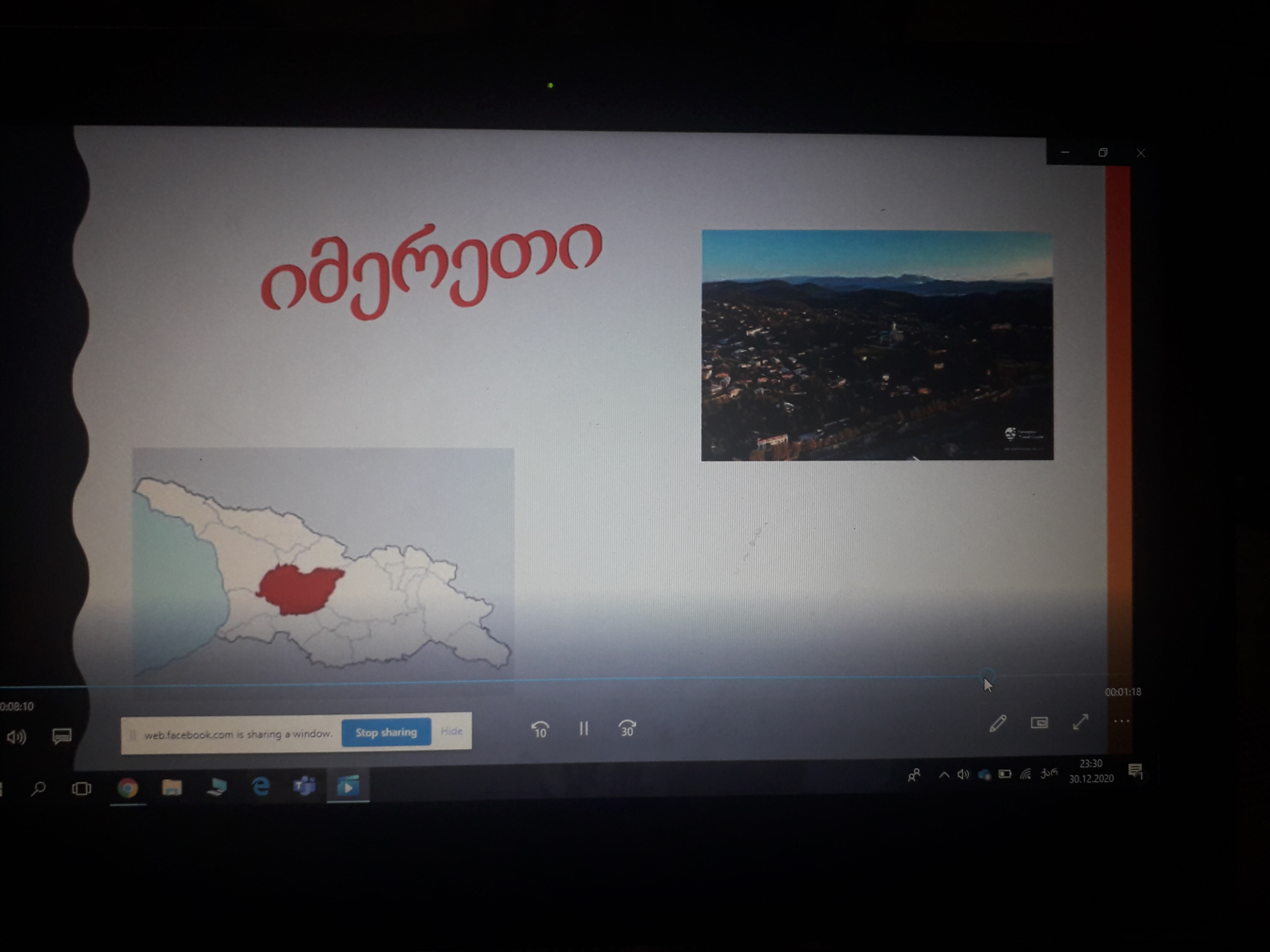Skip forward 30 seconds
Image resolution: width=1270 pixels, height=952 pixels.
tap(627, 728)
